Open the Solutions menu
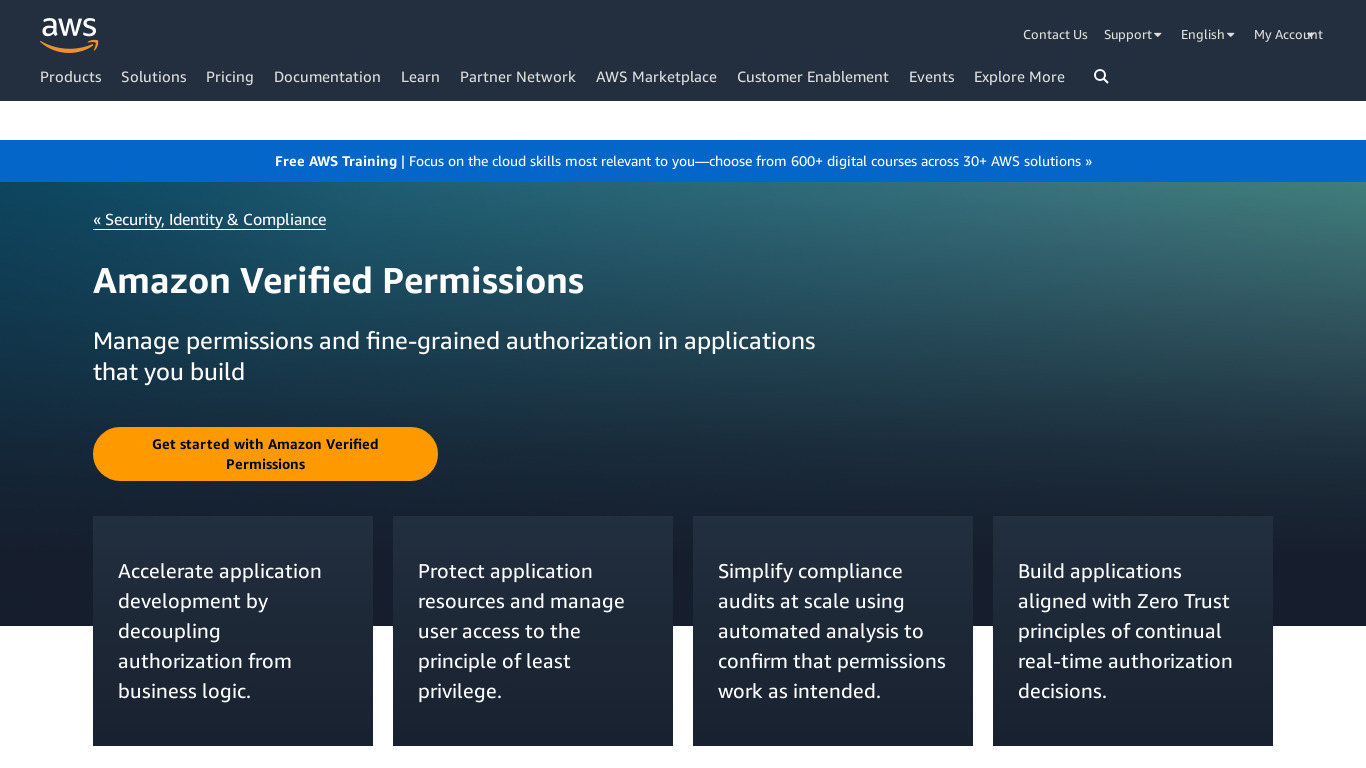 pyautogui.click(x=154, y=77)
